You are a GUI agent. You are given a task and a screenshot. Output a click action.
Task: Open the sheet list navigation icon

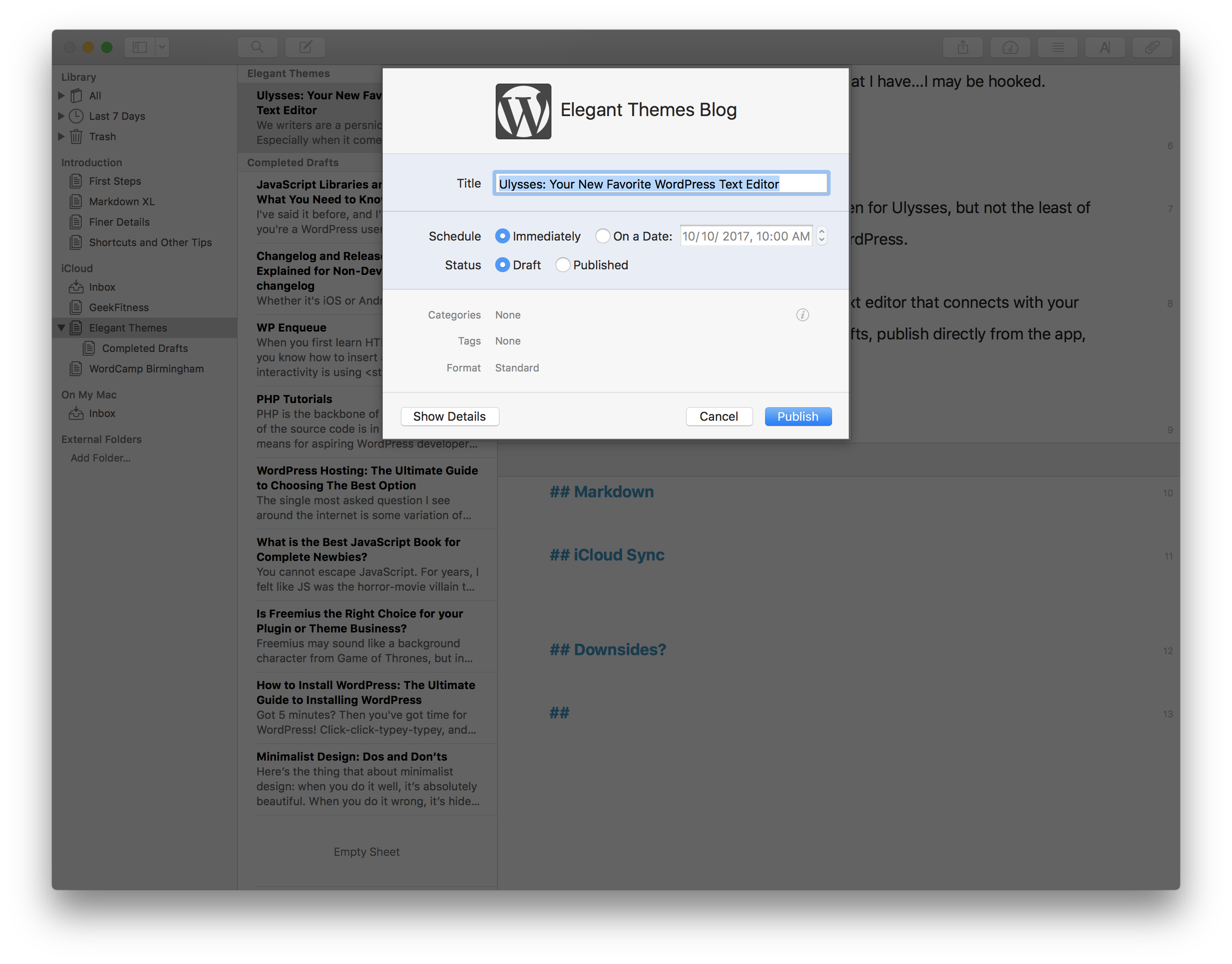(1057, 47)
